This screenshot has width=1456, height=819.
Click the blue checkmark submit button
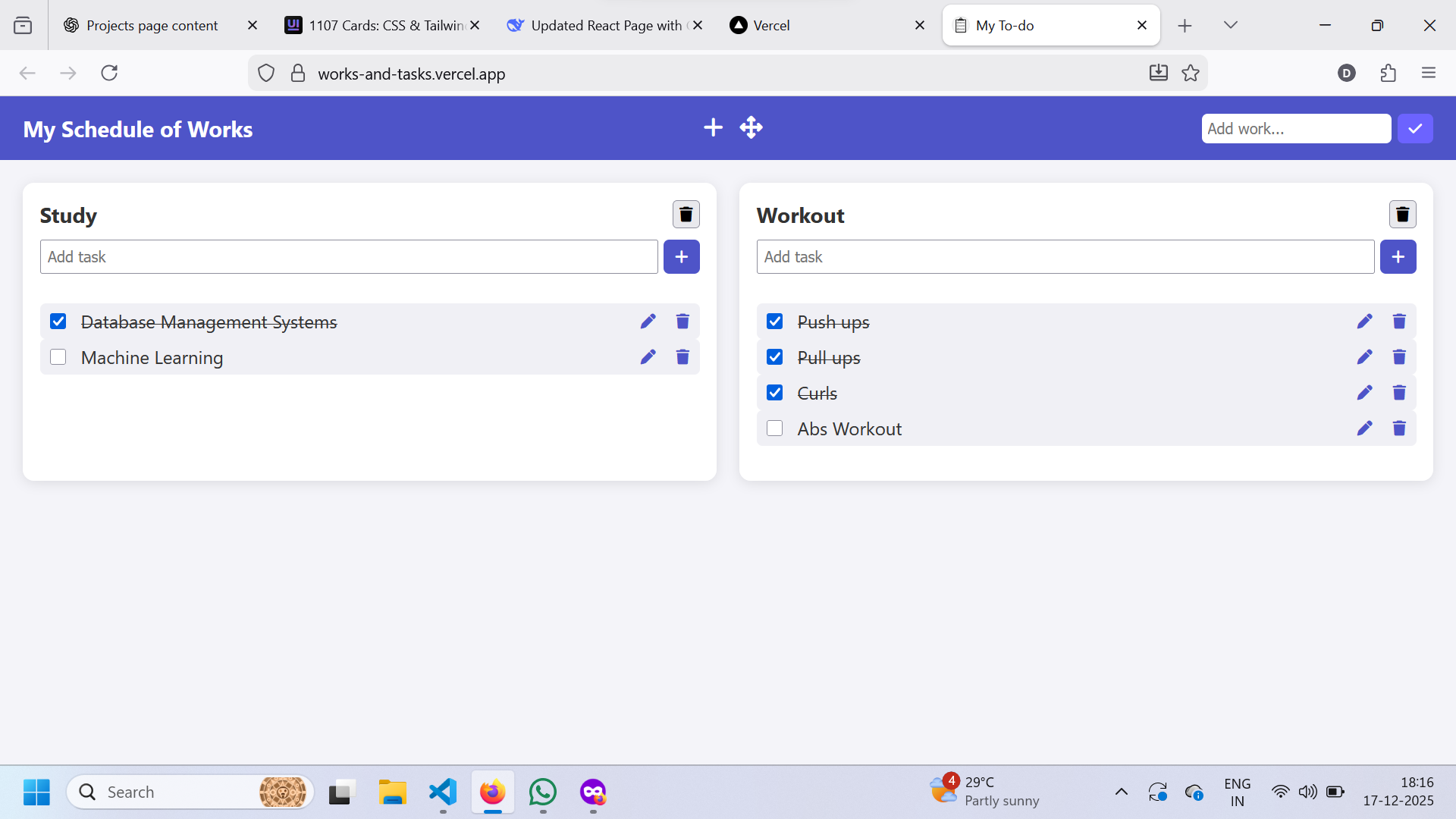pyautogui.click(x=1415, y=128)
